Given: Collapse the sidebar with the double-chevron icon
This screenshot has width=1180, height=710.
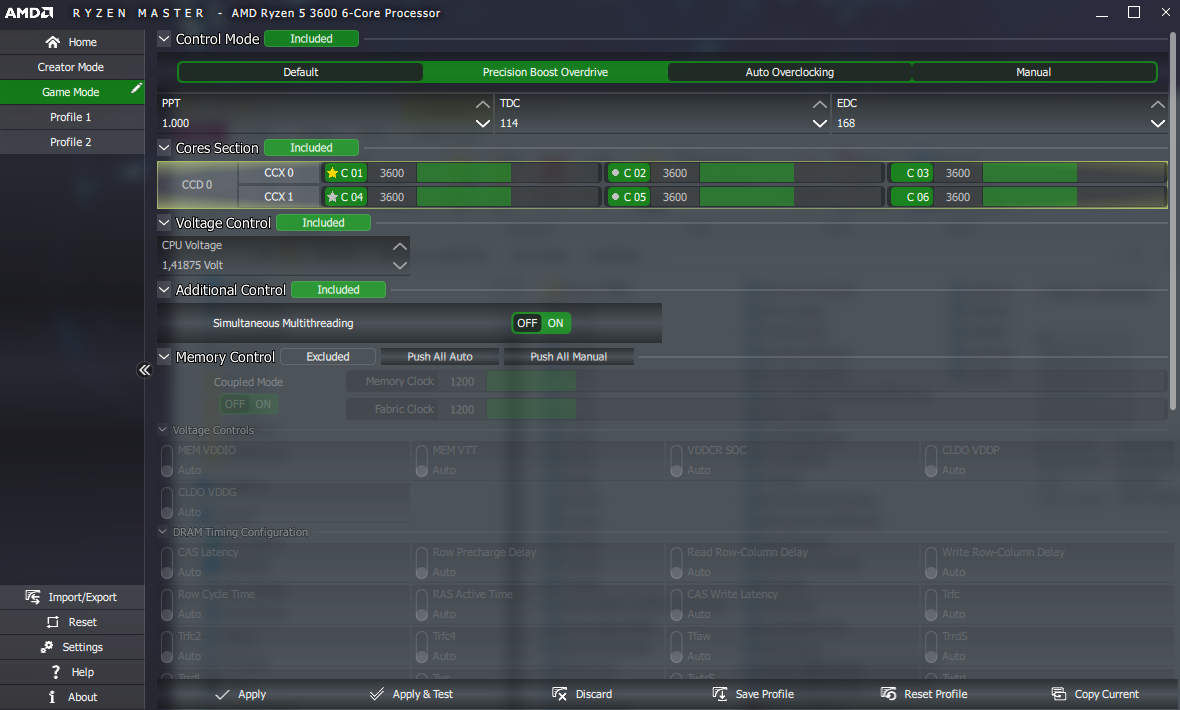Looking at the screenshot, I should 144,370.
